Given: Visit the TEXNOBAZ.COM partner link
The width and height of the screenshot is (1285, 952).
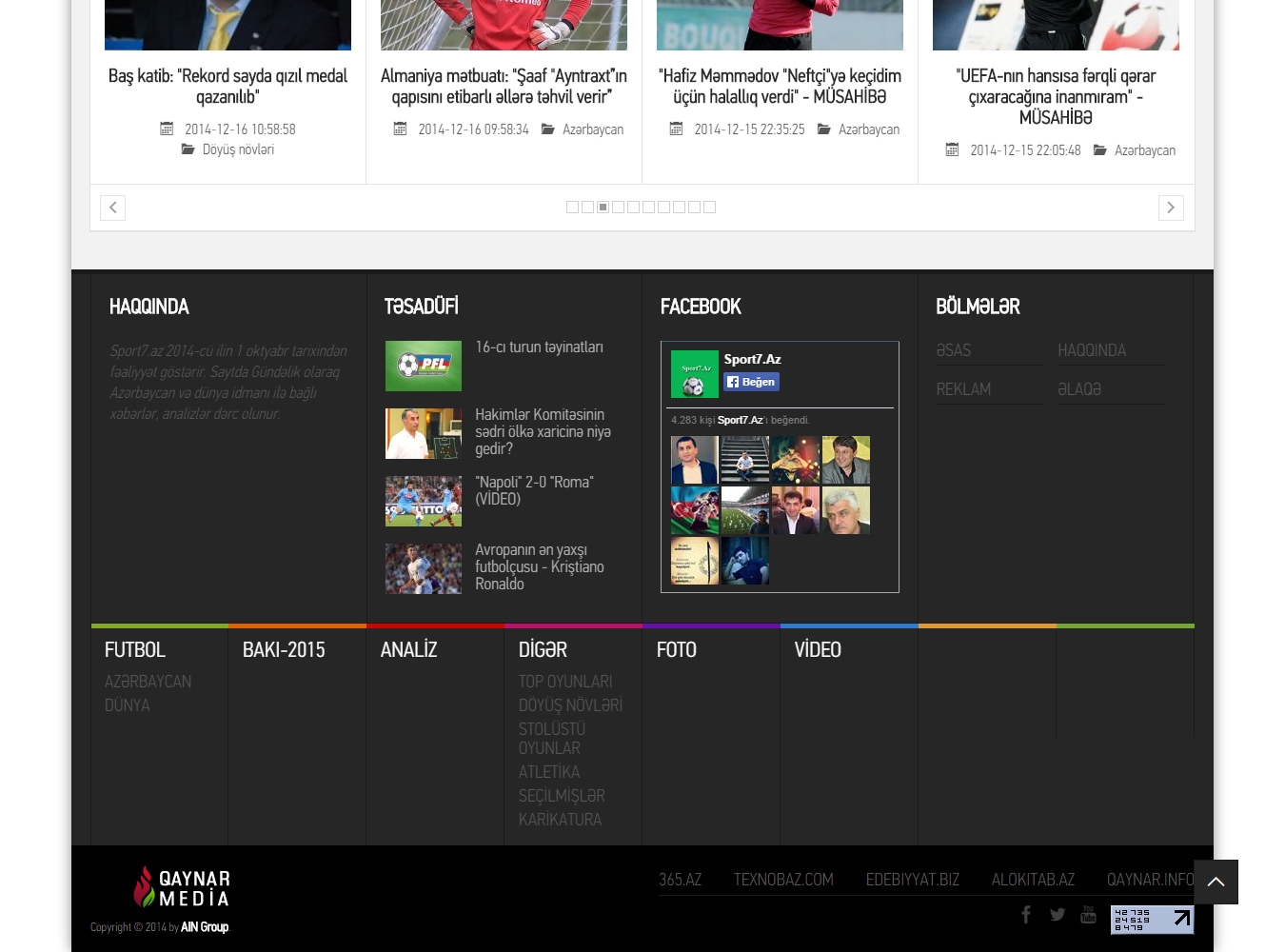Looking at the screenshot, I should click(783, 880).
